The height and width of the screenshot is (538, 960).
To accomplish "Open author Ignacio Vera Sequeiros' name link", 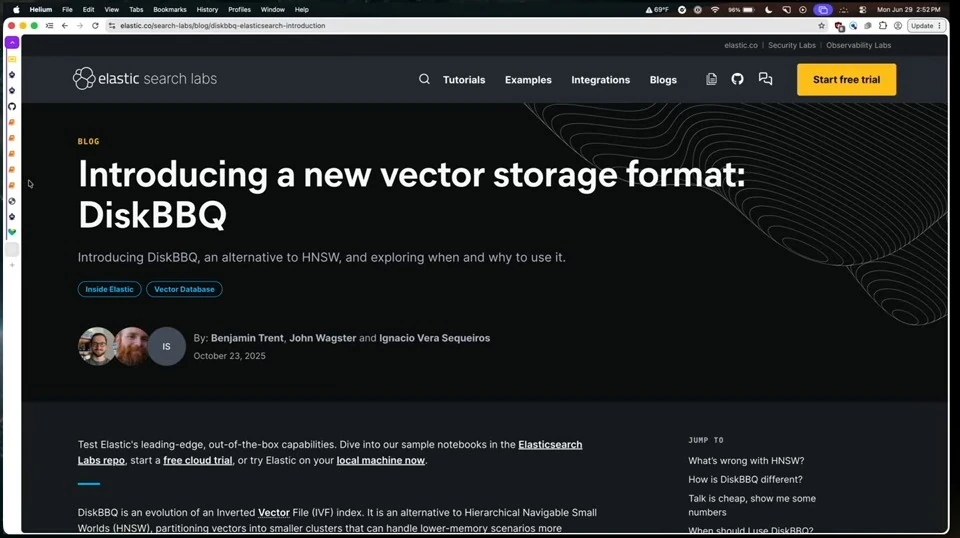I will click(x=435, y=338).
